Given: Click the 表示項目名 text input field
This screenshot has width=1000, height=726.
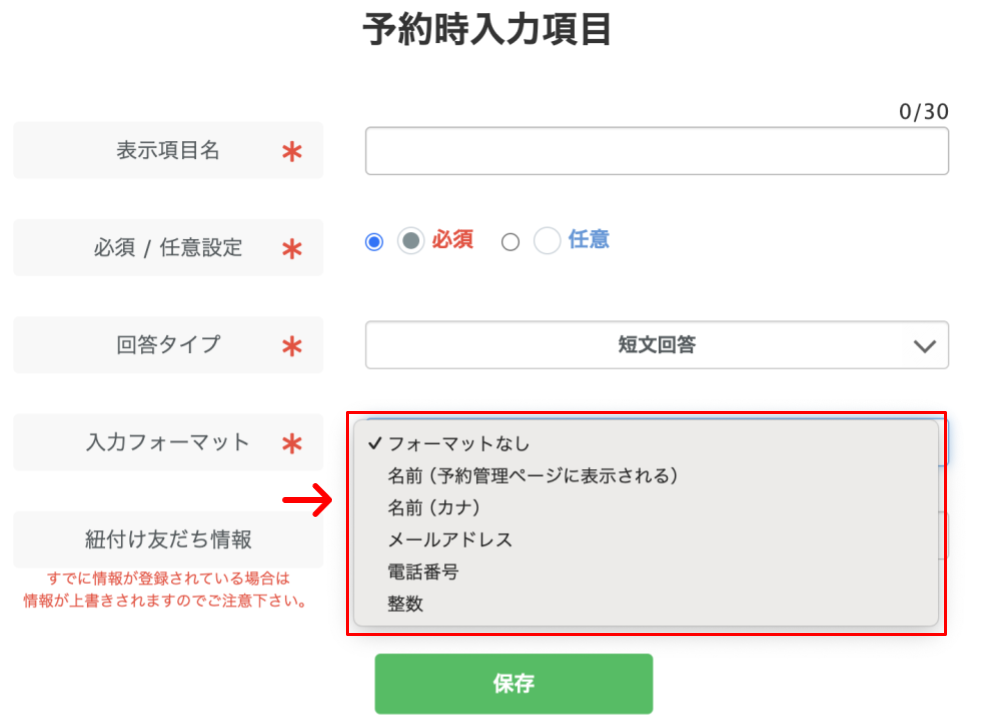Looking at the screenshot, I should tap(656, 151).
